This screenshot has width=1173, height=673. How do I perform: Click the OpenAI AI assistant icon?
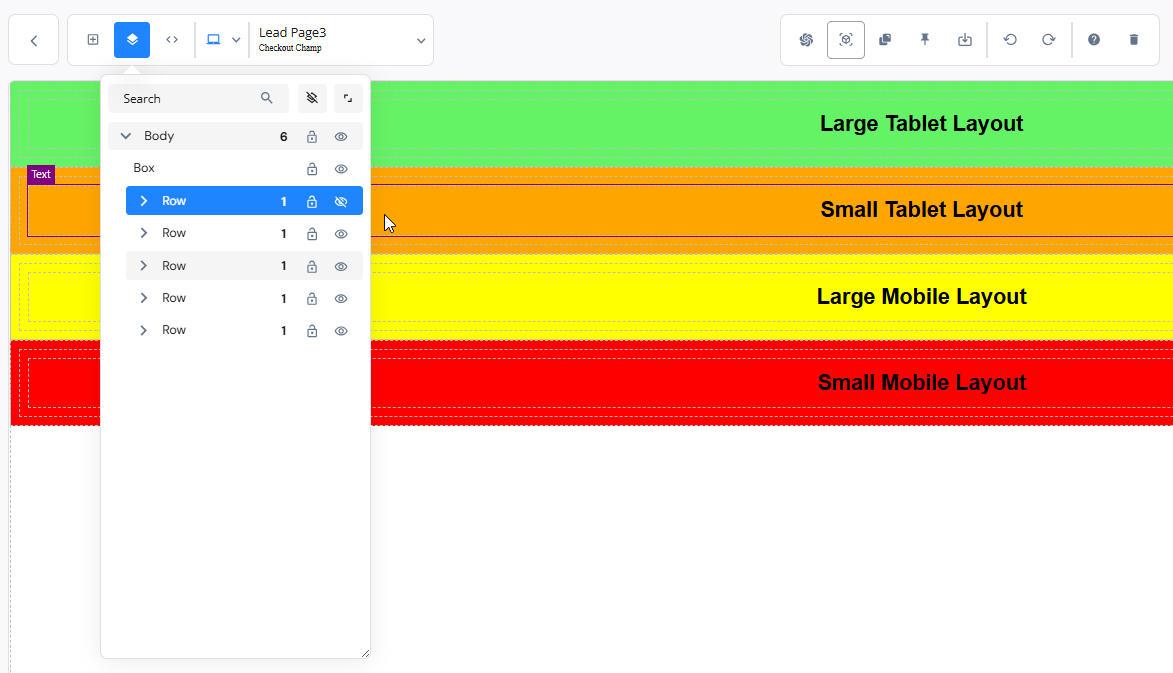(806, 40)
